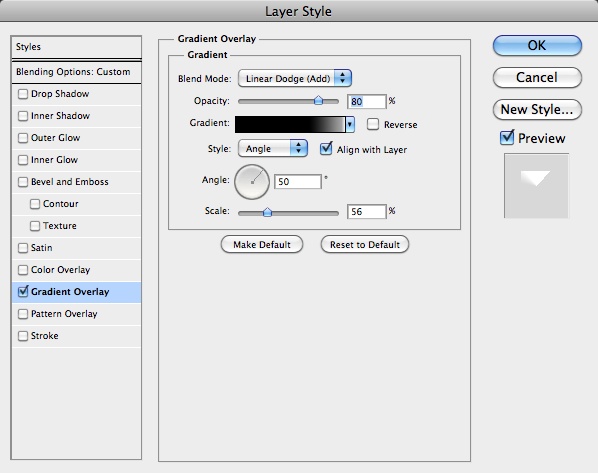Click the Make Default button

coord(262,245)
